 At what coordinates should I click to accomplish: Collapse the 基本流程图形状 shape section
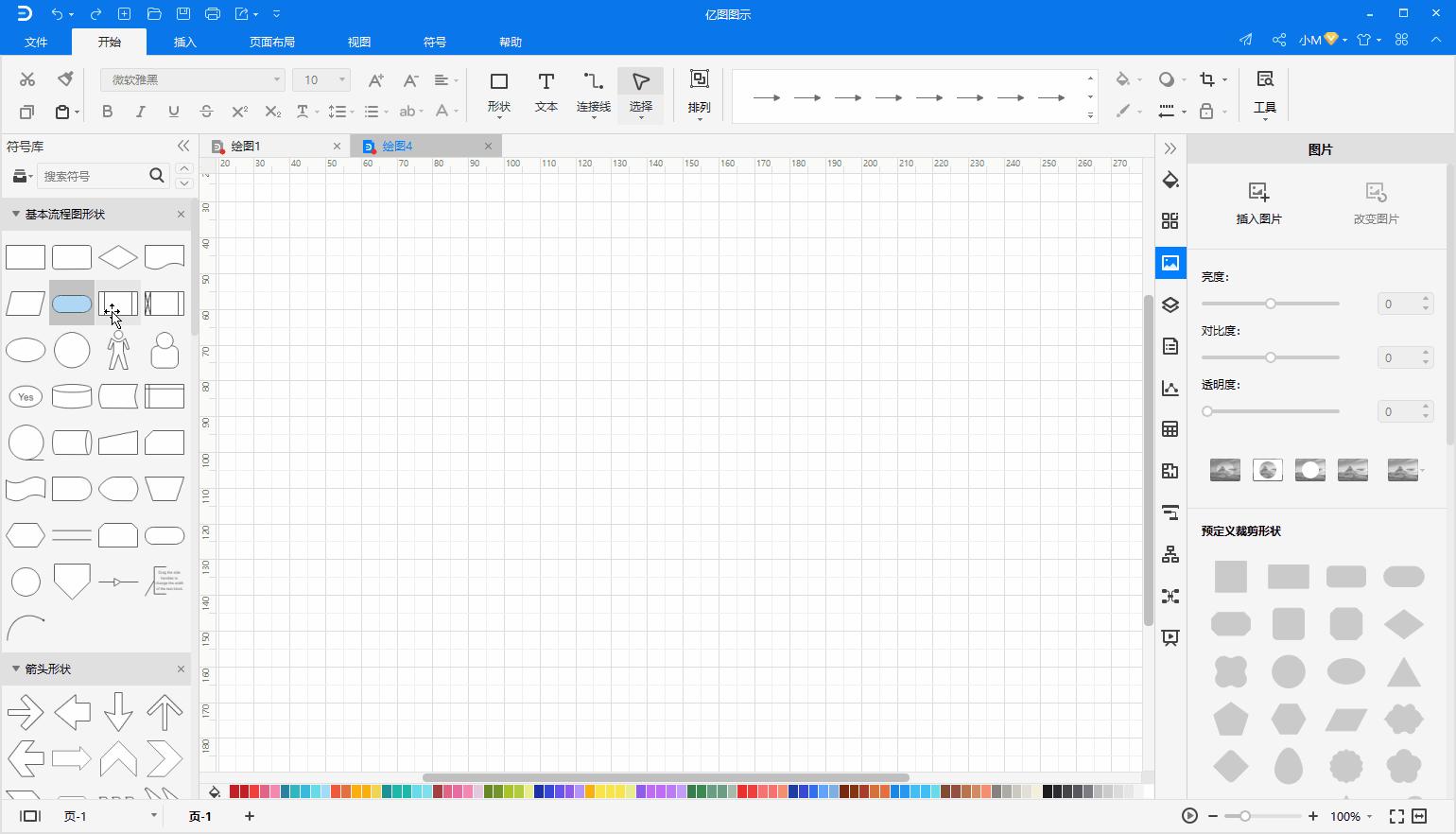coord(16,214)
